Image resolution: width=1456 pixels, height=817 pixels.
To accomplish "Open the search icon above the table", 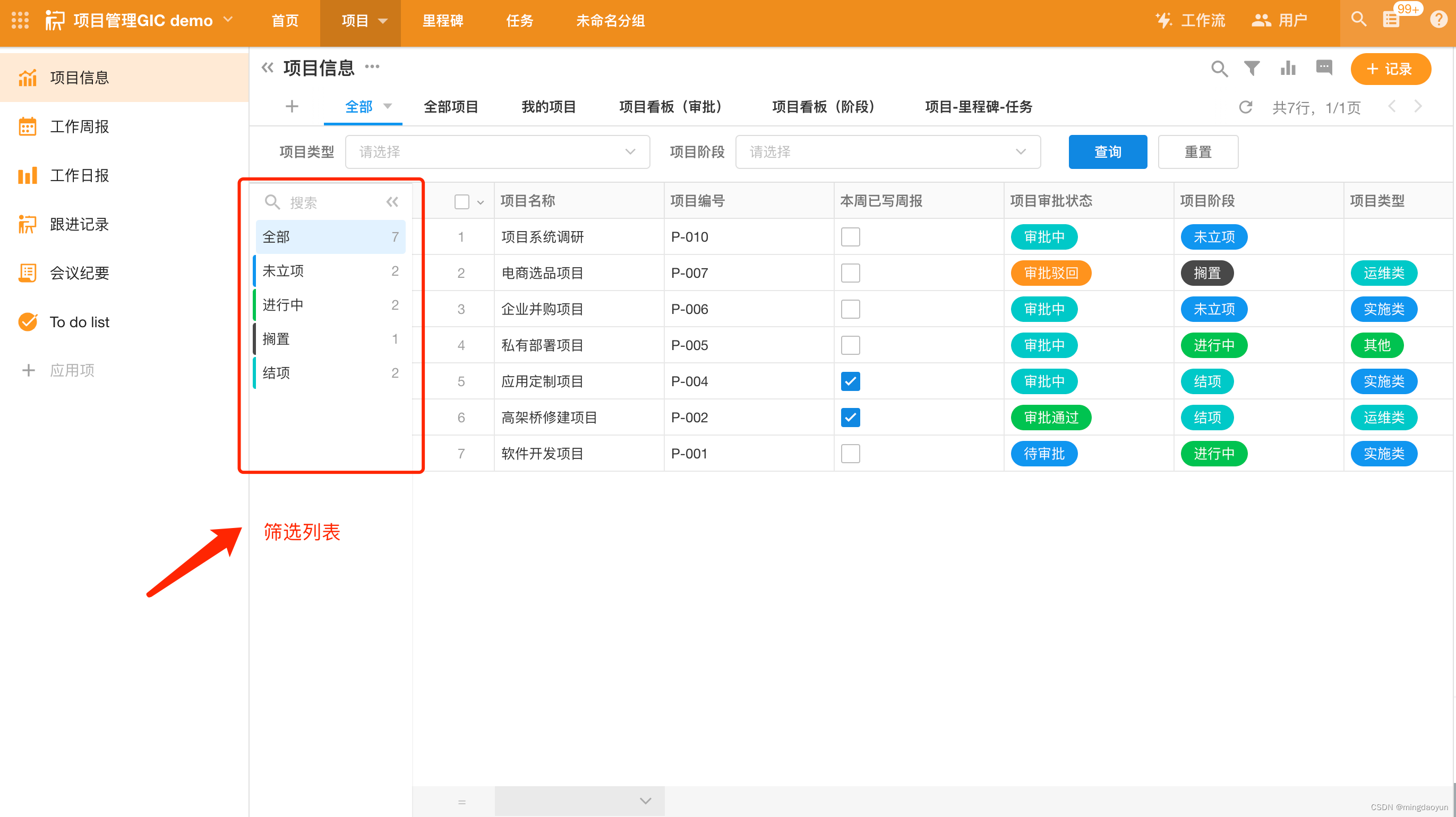I will click(1219, 69).
